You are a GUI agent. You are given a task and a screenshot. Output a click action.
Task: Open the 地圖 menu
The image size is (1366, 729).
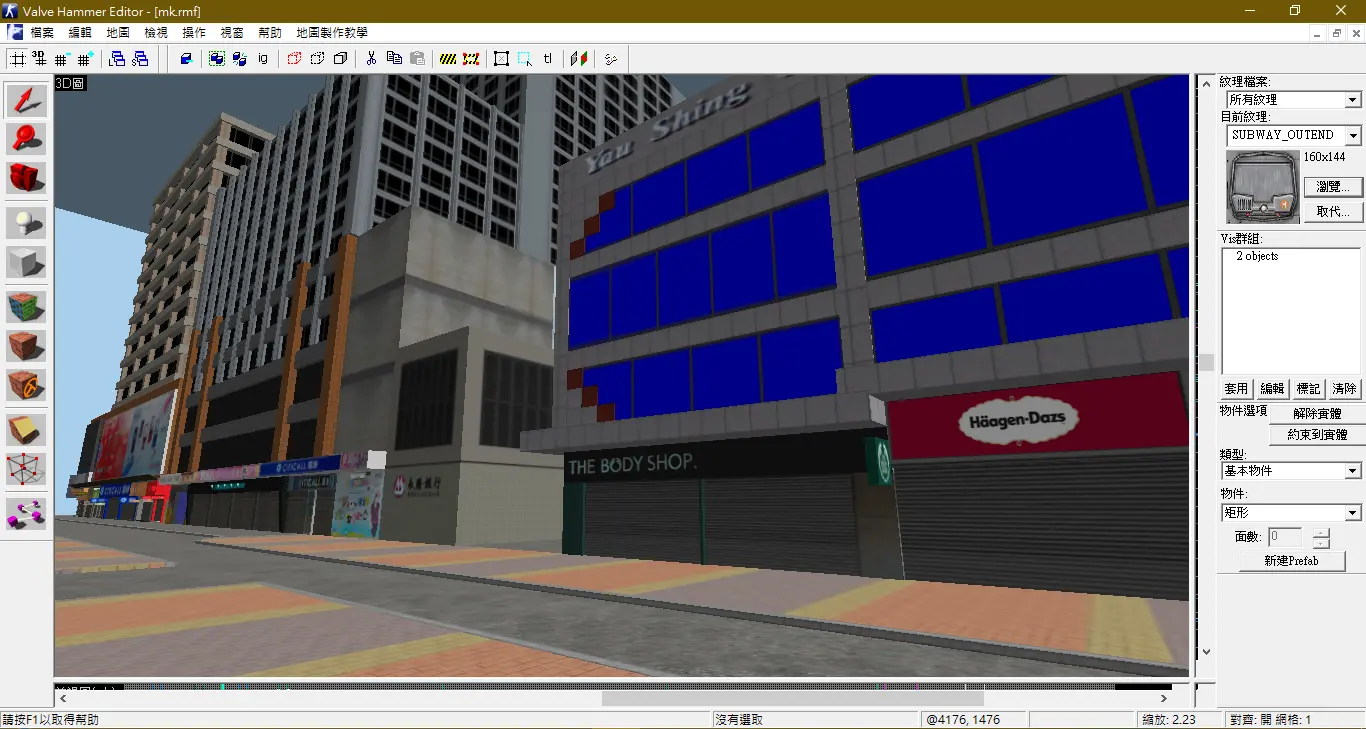(118, 33)
